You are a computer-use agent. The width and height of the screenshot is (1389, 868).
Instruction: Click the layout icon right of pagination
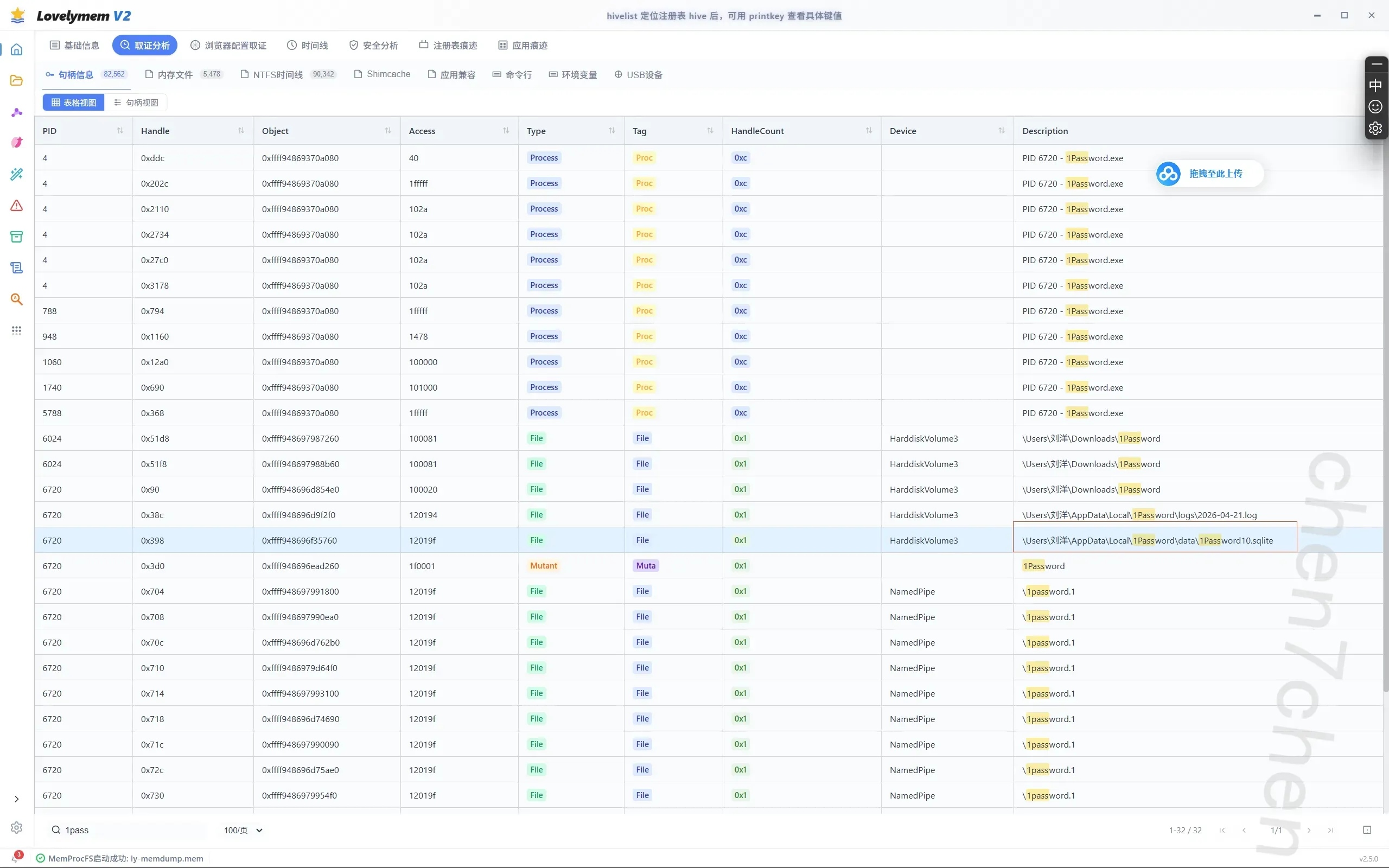tap(1367, 830)
